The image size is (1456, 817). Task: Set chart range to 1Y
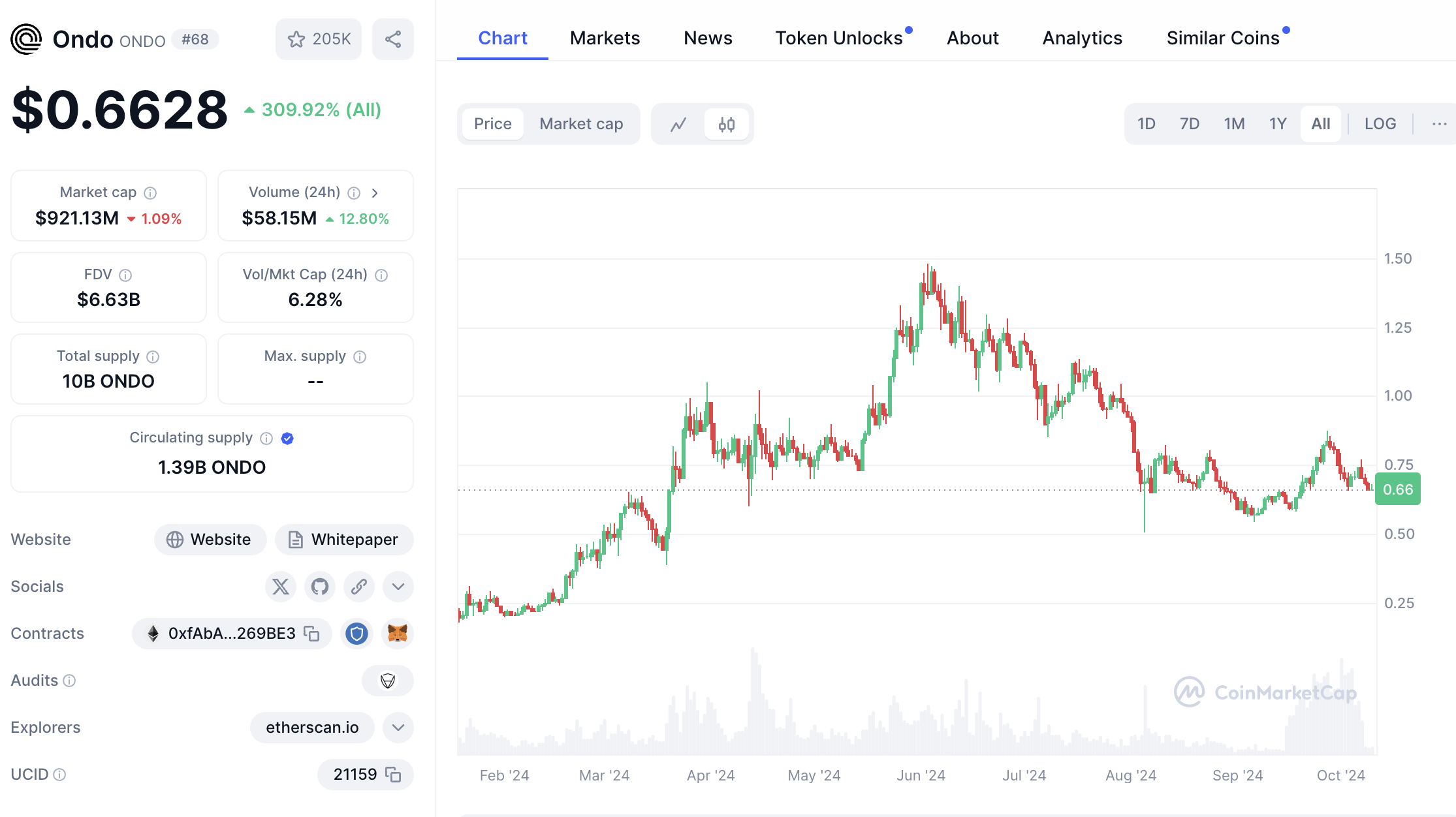(x=1278, y=124)
